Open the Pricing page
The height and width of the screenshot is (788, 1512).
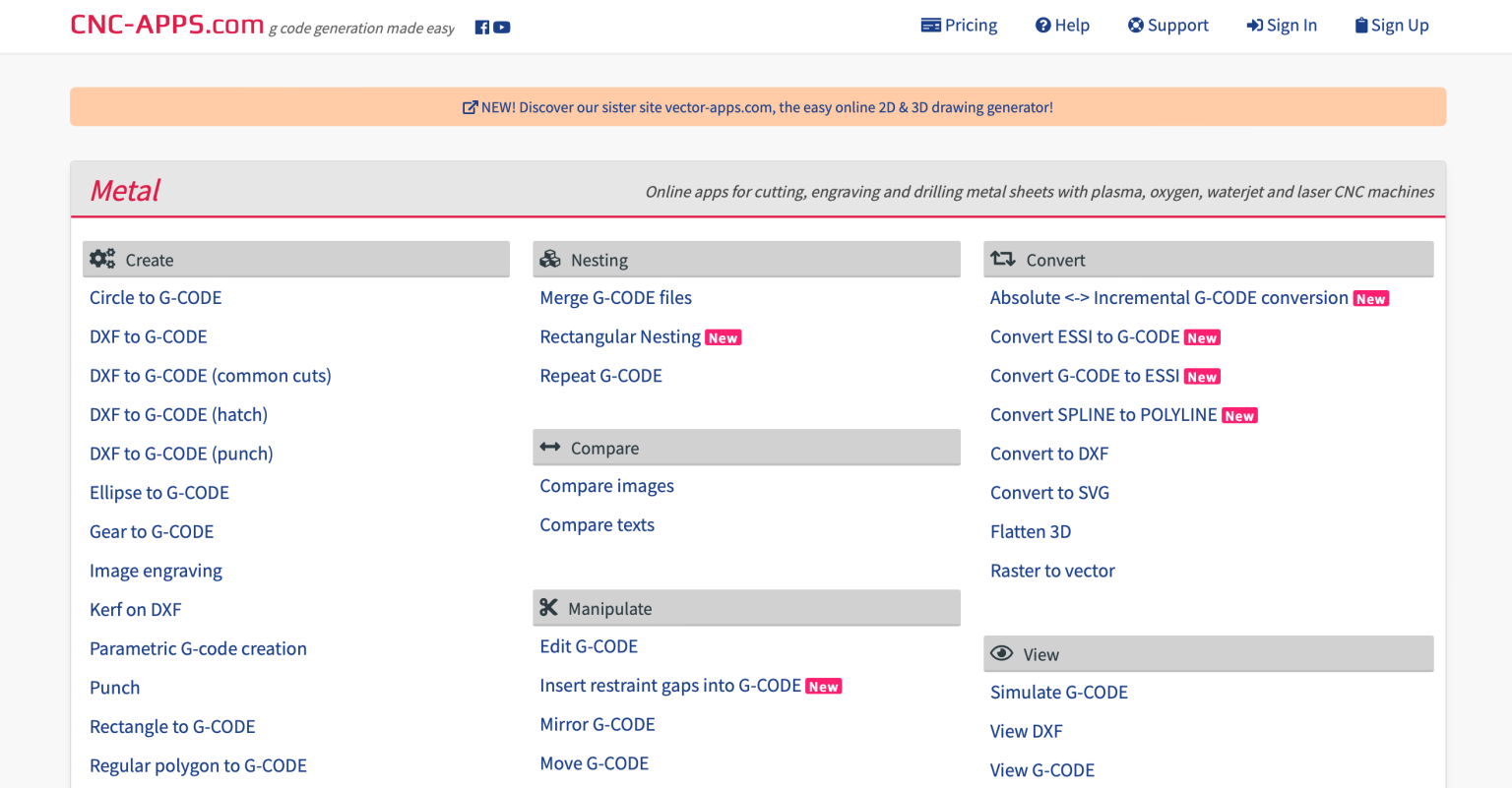(959, 26)
